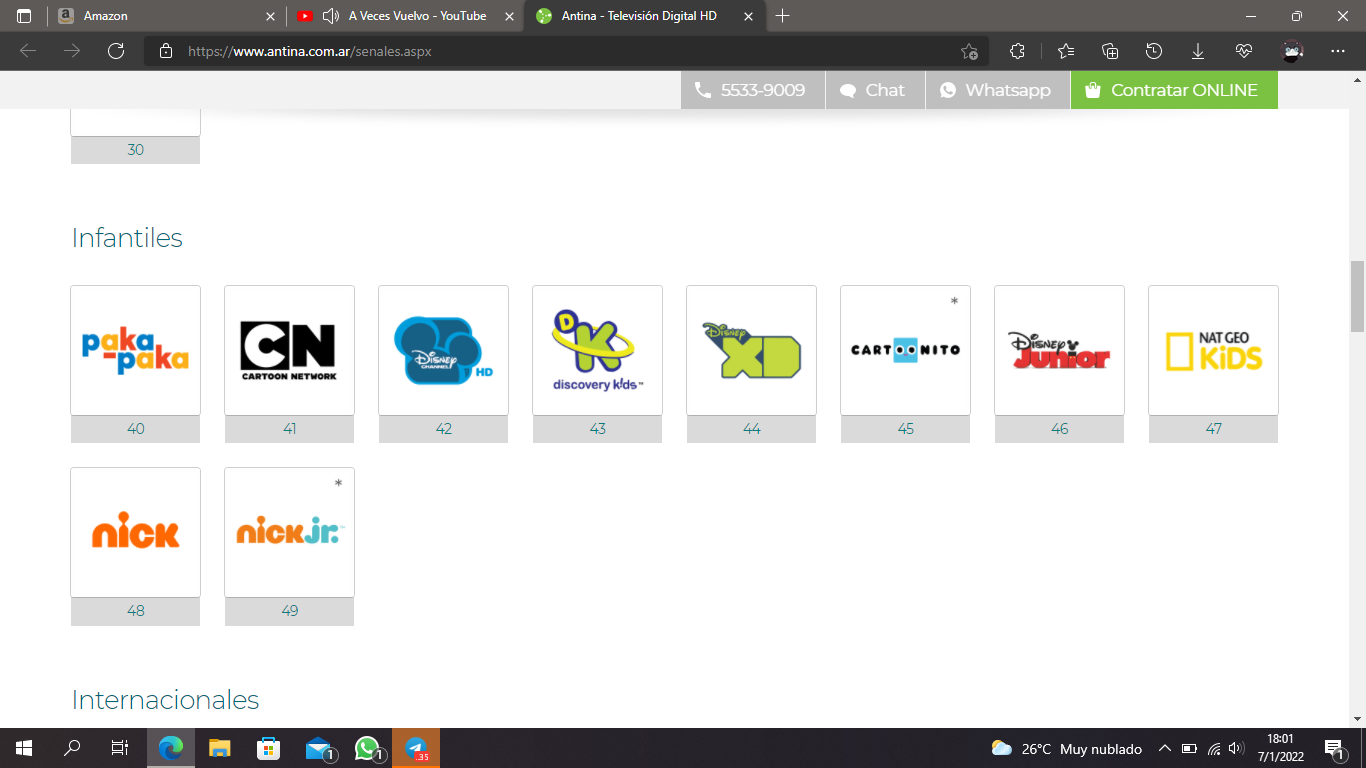Click the page vertical scrollbar thumb
Image resolution: width=1366 pixels, height=768 pixels.
pyautogui.click(x=1357, y=295)
